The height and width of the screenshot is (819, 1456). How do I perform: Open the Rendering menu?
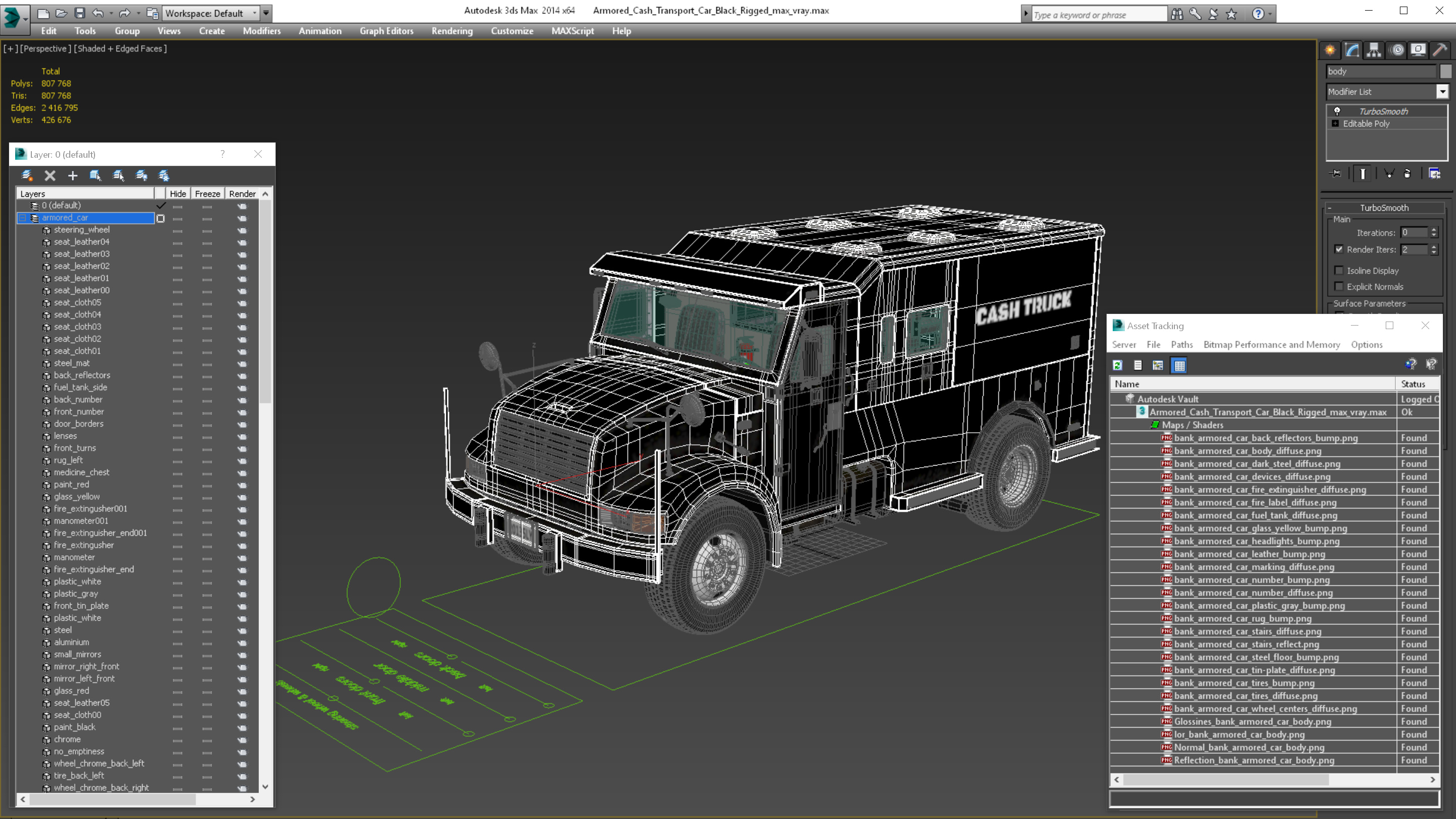tap(452, 31)
